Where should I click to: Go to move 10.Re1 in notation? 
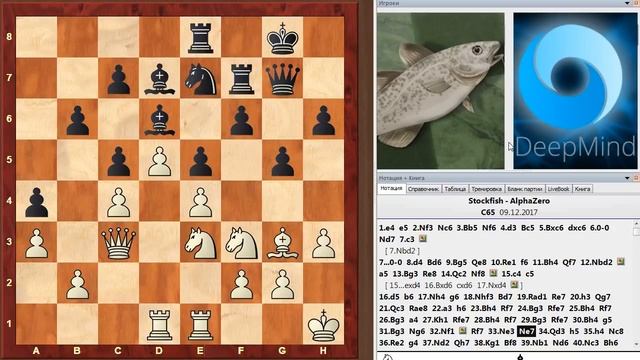tap(504, 262)
